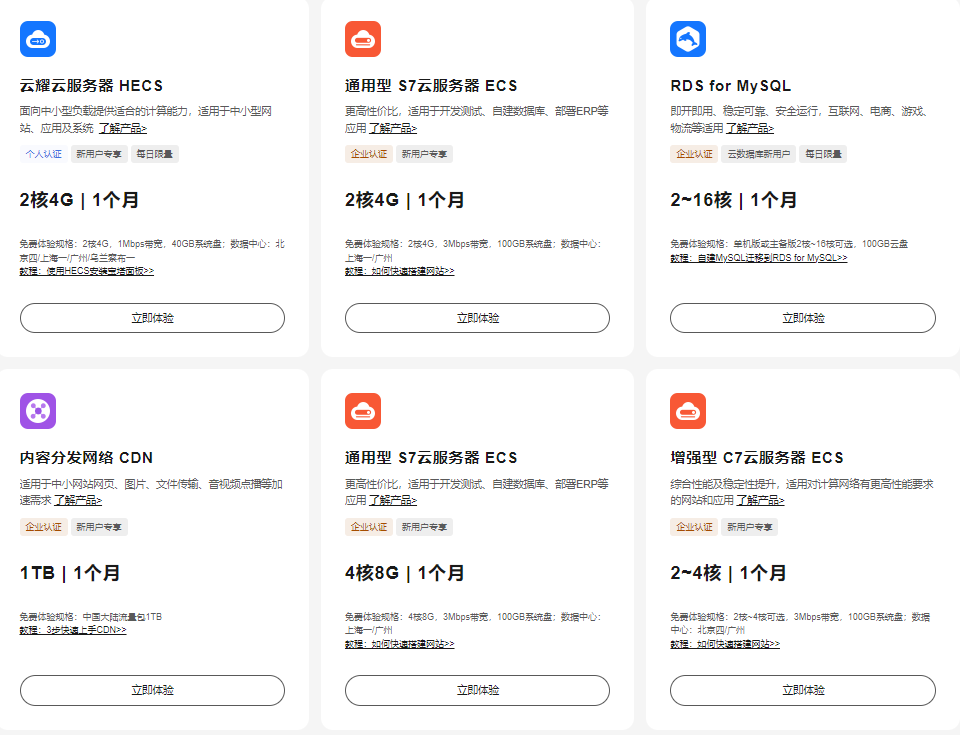Click 立即体验 on the 内容分发网络 CDN card
Viewport: 960px width, 735px height.
[152, 690]
